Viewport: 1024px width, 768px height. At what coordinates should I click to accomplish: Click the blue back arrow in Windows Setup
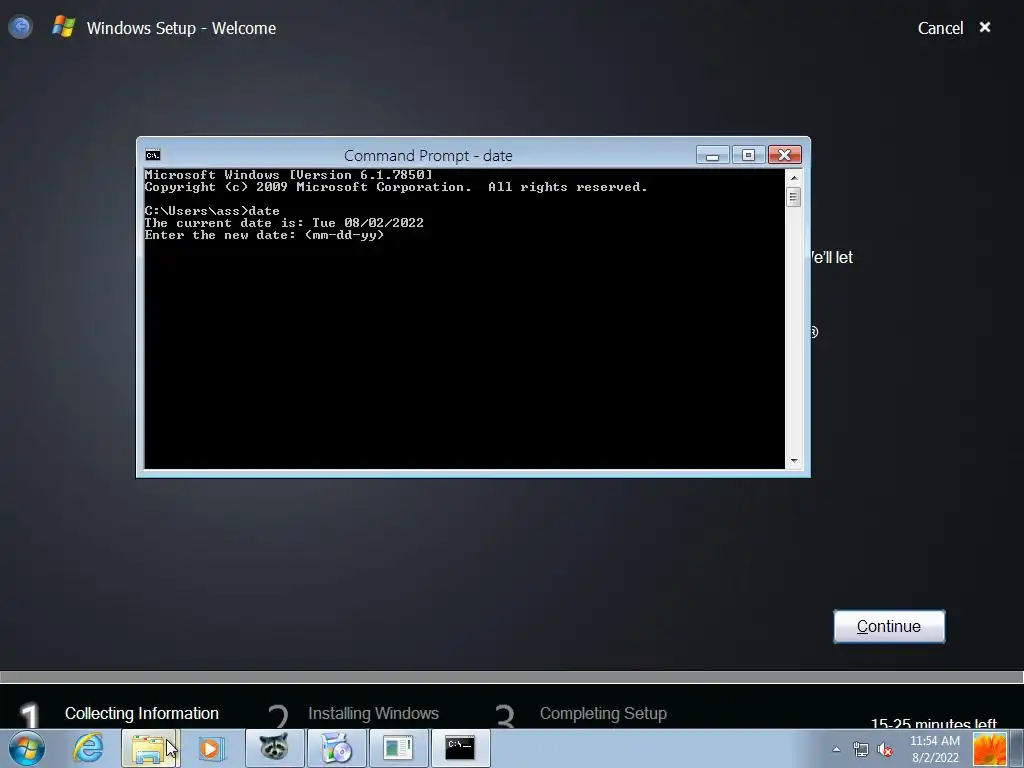click(21, 27)
